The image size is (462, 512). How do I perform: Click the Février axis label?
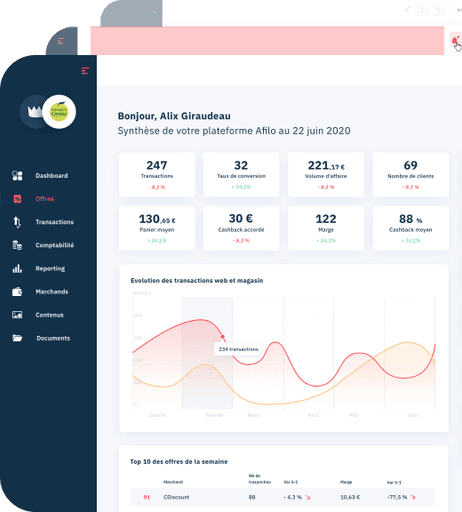(215, 415)
